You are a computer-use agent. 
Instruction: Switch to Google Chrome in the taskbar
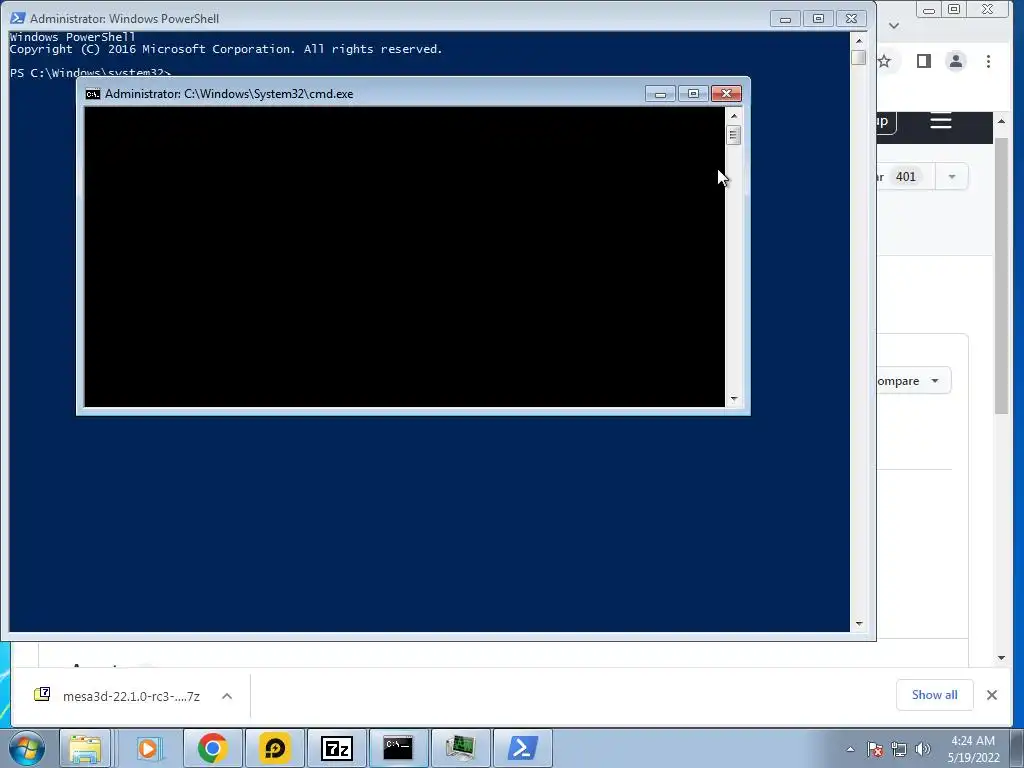(x=212, y=748)
